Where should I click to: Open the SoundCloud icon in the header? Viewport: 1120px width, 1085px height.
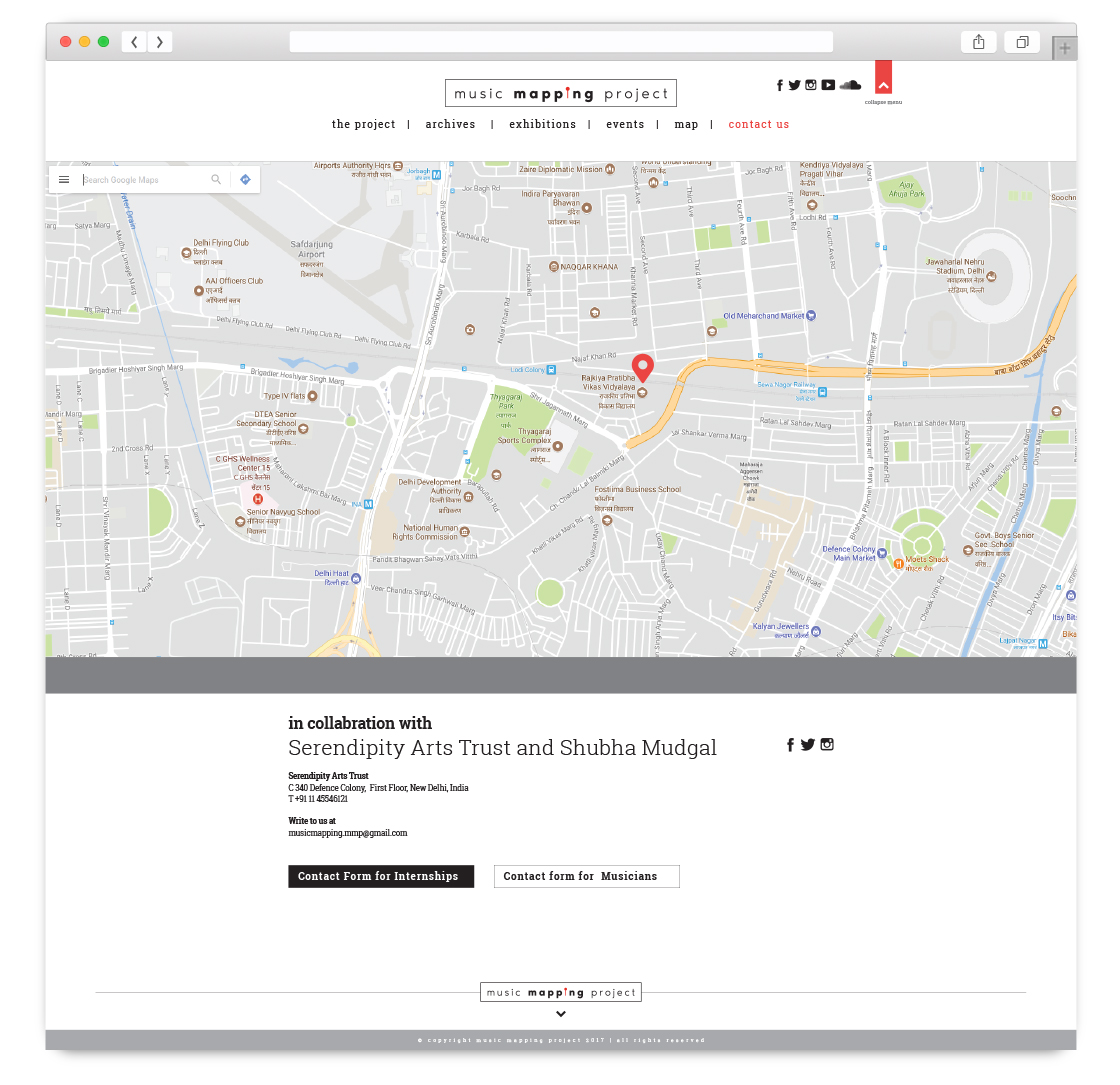[x=850, y=85]
